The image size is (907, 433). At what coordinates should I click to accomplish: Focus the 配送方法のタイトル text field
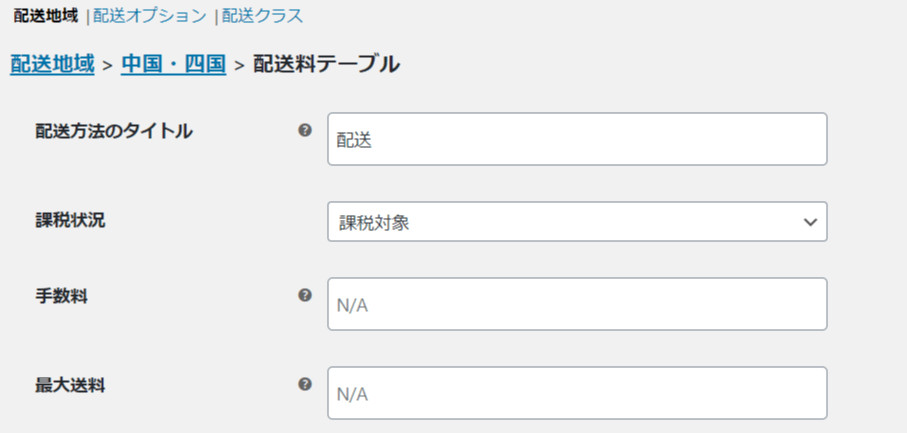click(577, 139)
